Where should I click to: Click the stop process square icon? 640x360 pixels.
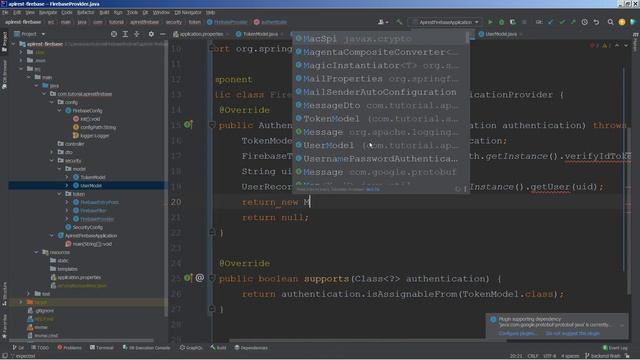524,22
